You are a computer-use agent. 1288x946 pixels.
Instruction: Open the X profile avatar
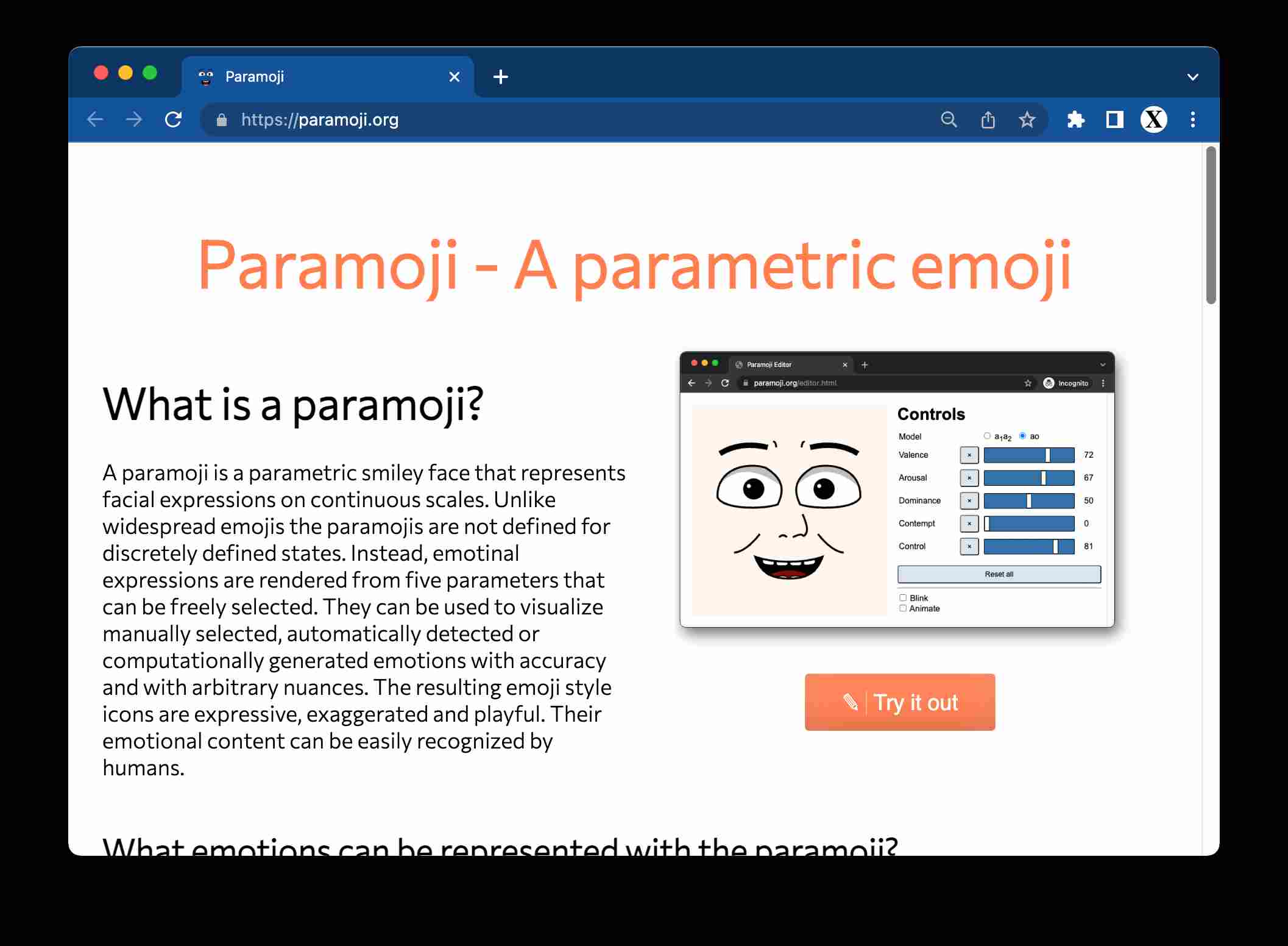tap(1153, 119)
